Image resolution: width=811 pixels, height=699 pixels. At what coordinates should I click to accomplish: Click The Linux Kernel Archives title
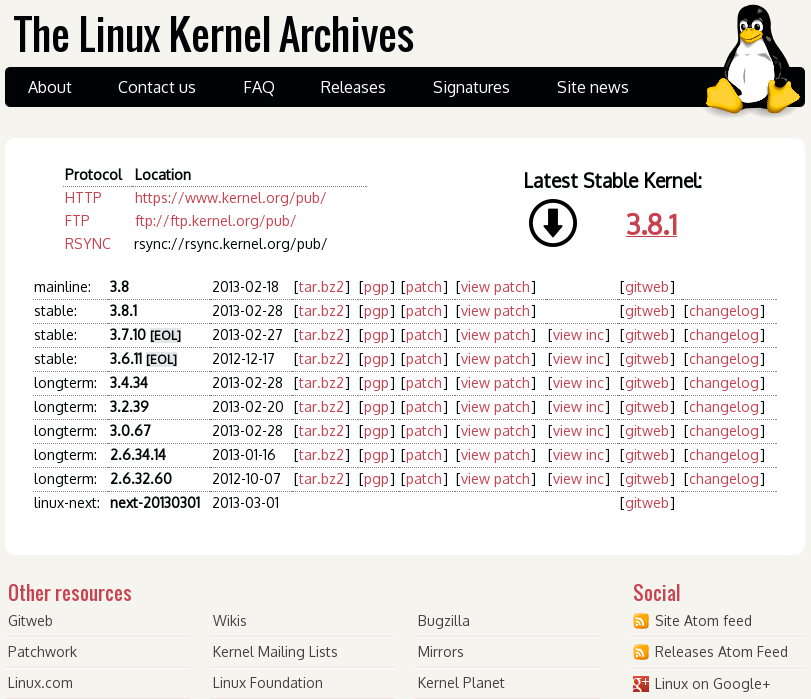pyautogui.click(x=214, y=34)
